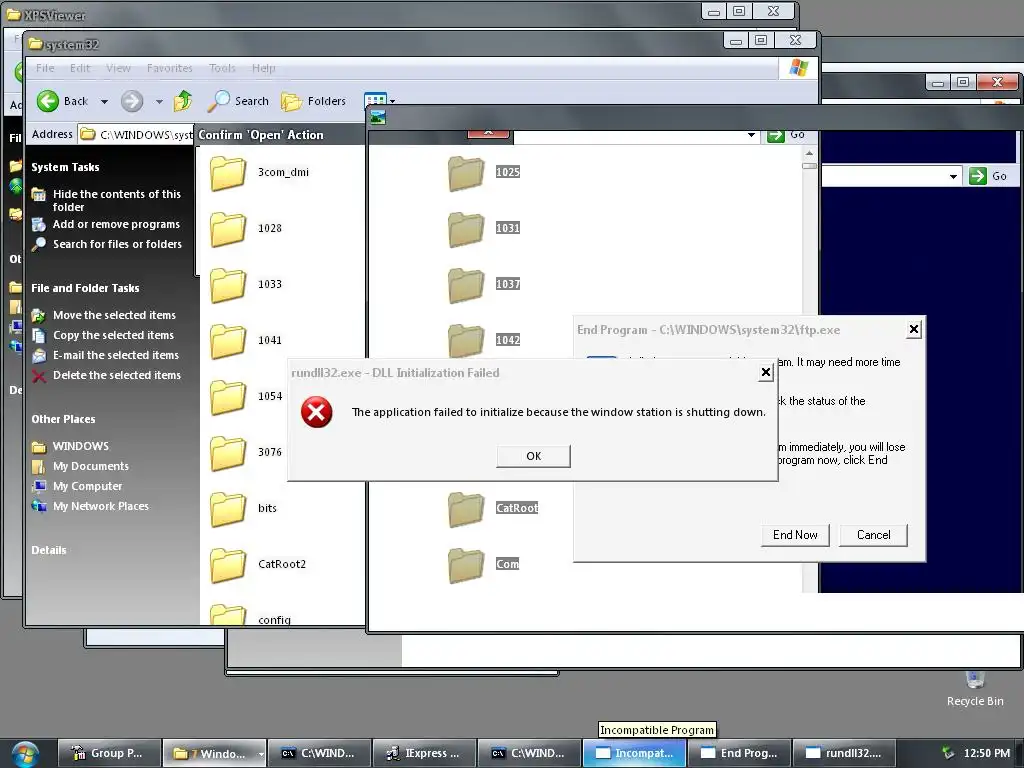Close the End Program ftp.exe dialog
This screenshot has height=768, width=1024.
(914, 330)
